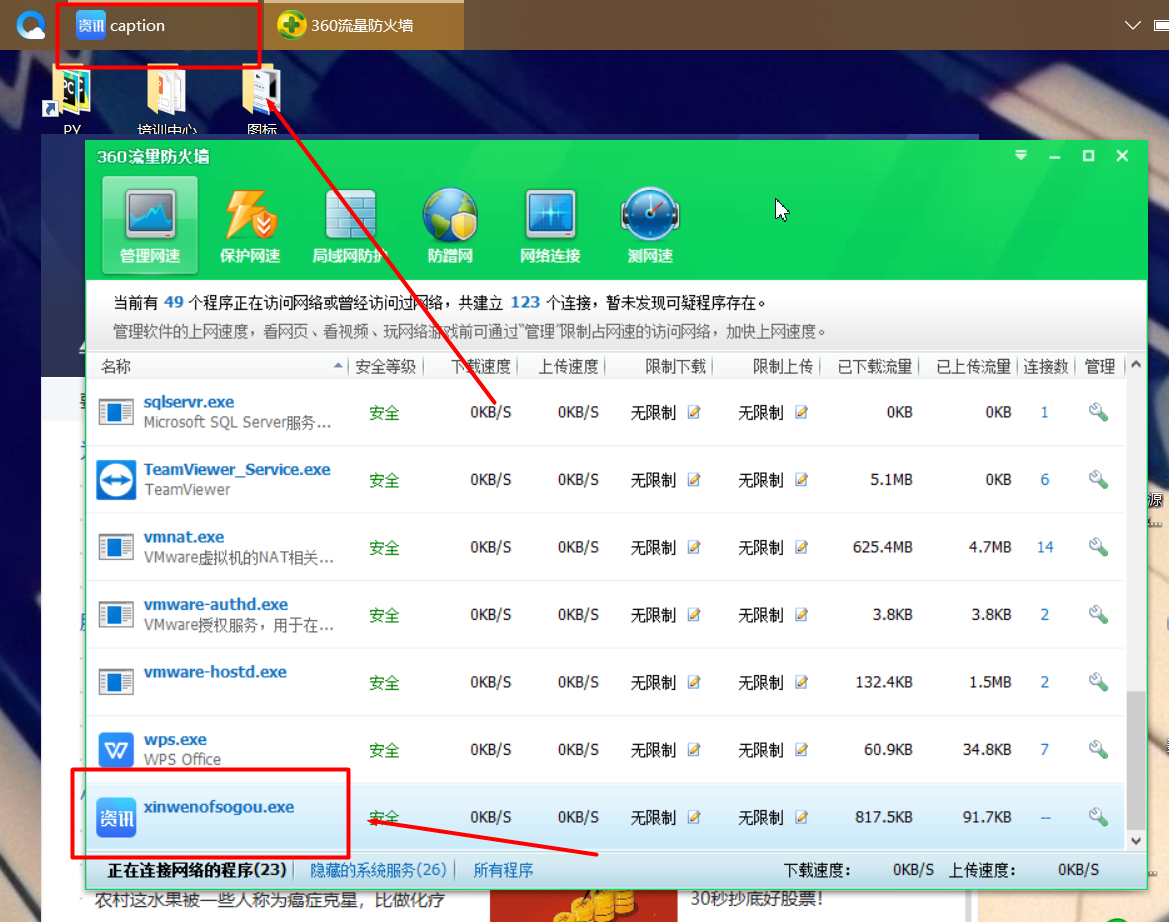This screenshot has width=1169, height=922.
Task: Click 625.4MB downloaded value for vmnat.exe
Action: tap(883, 547)
